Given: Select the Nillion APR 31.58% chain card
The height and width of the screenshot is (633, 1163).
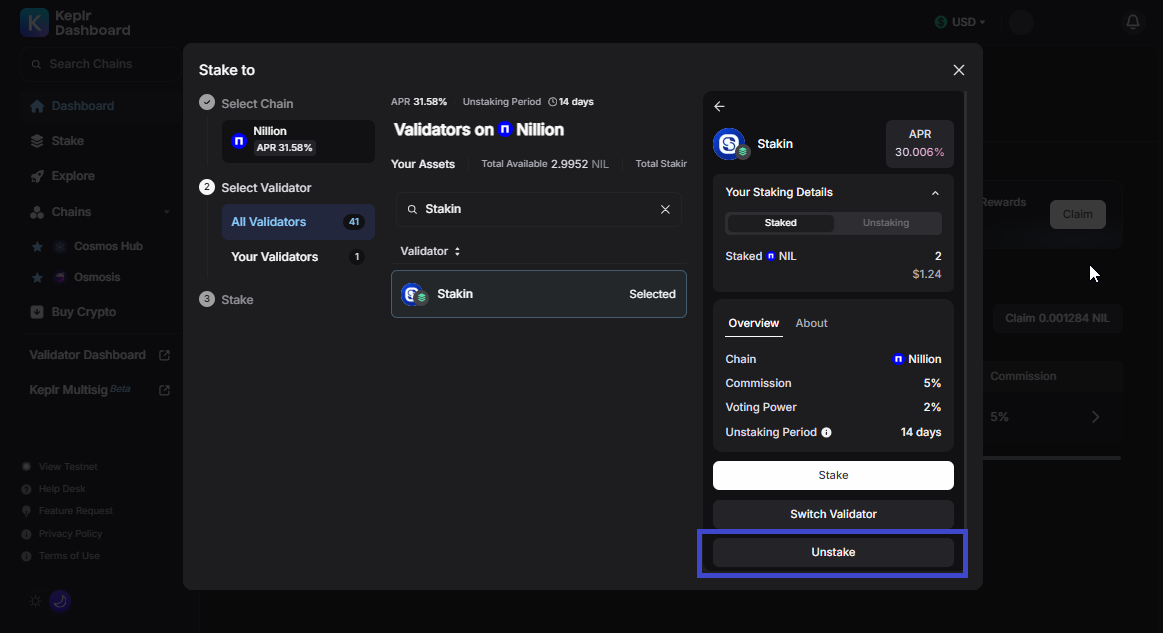Looking at the screenshot, I should point(298,141).
